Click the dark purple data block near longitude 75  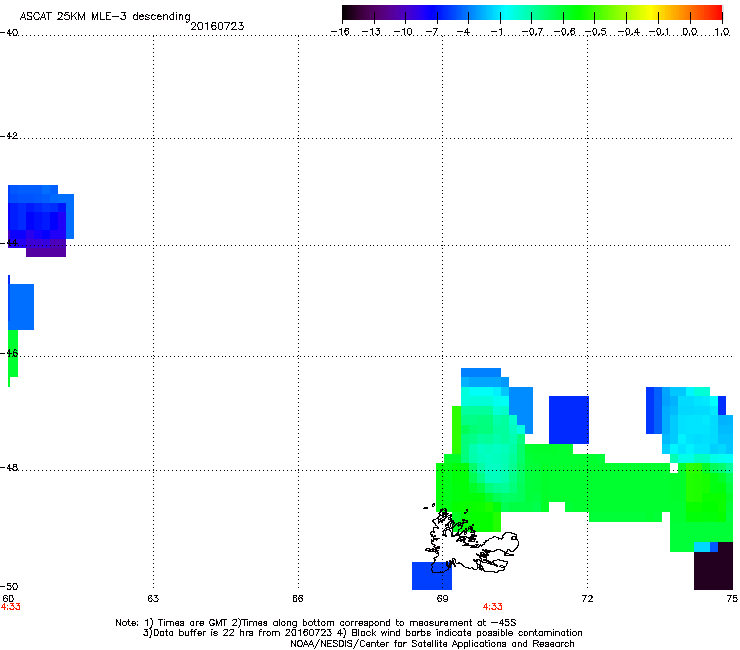pyautogui.click(x=713, y=566)
